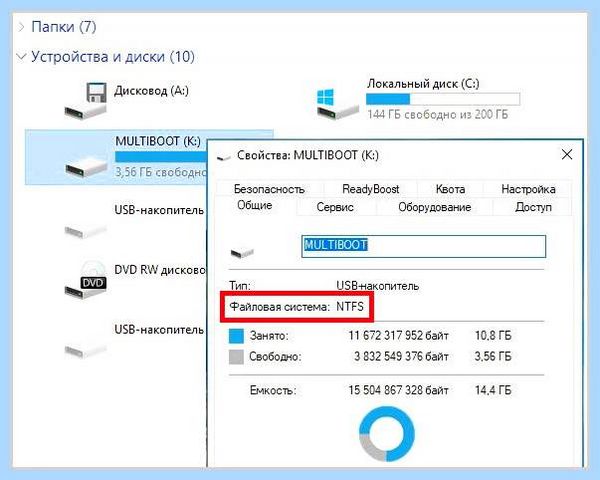The width and height of the screenshot is (600, 480).
Task: Click the Емкость: label
Action: click(x=273, y=390)
